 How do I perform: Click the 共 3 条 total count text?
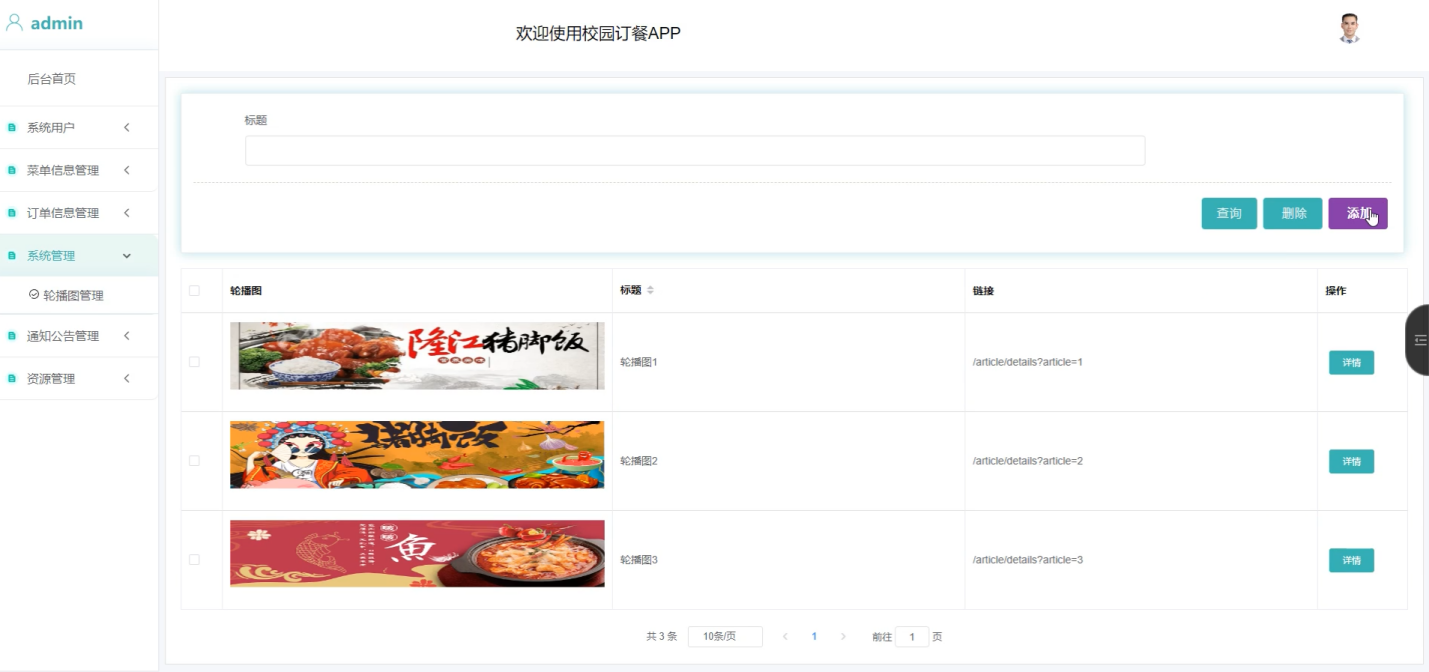click(x=662, y=636)
